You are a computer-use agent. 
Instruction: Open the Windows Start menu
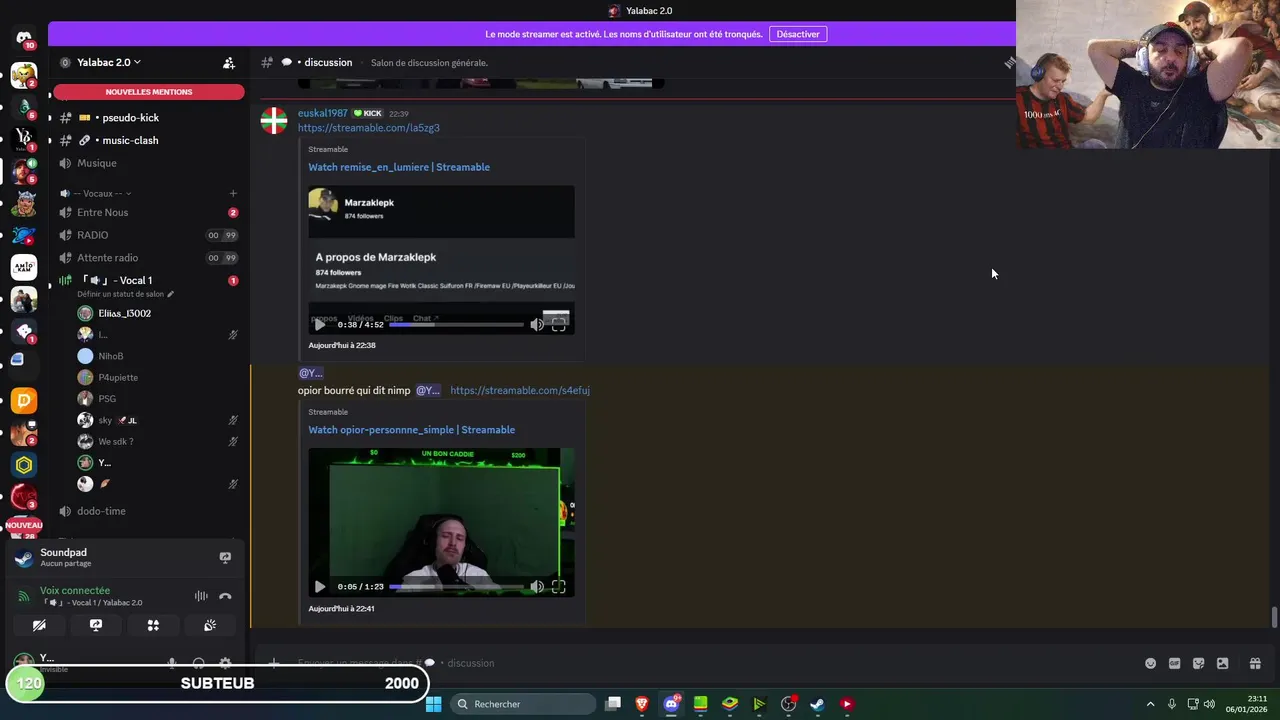[433, 704]
